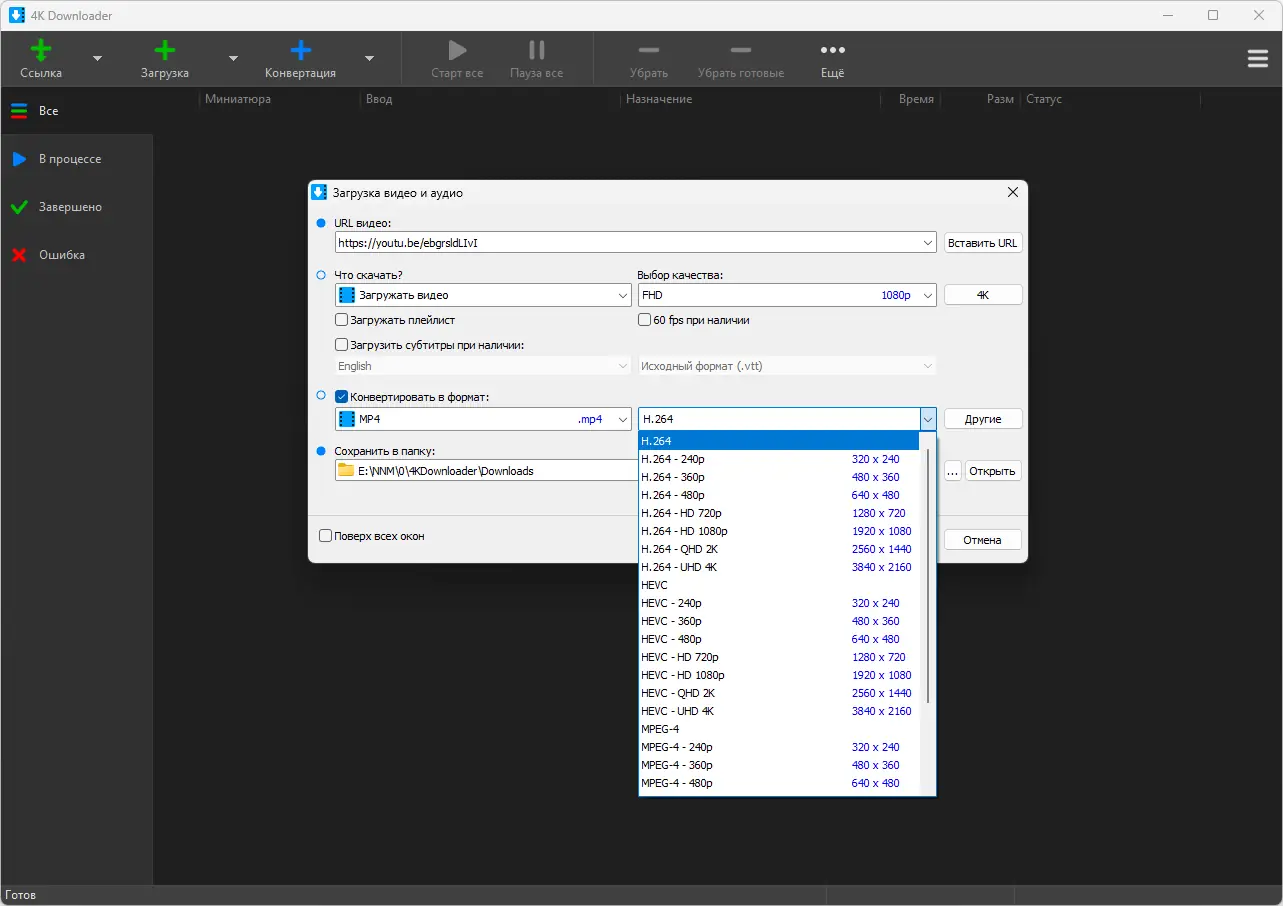Click the Убрать готовые toolbar icon
The width and height of the screenshot is (1283, 906).
(740, 51)
